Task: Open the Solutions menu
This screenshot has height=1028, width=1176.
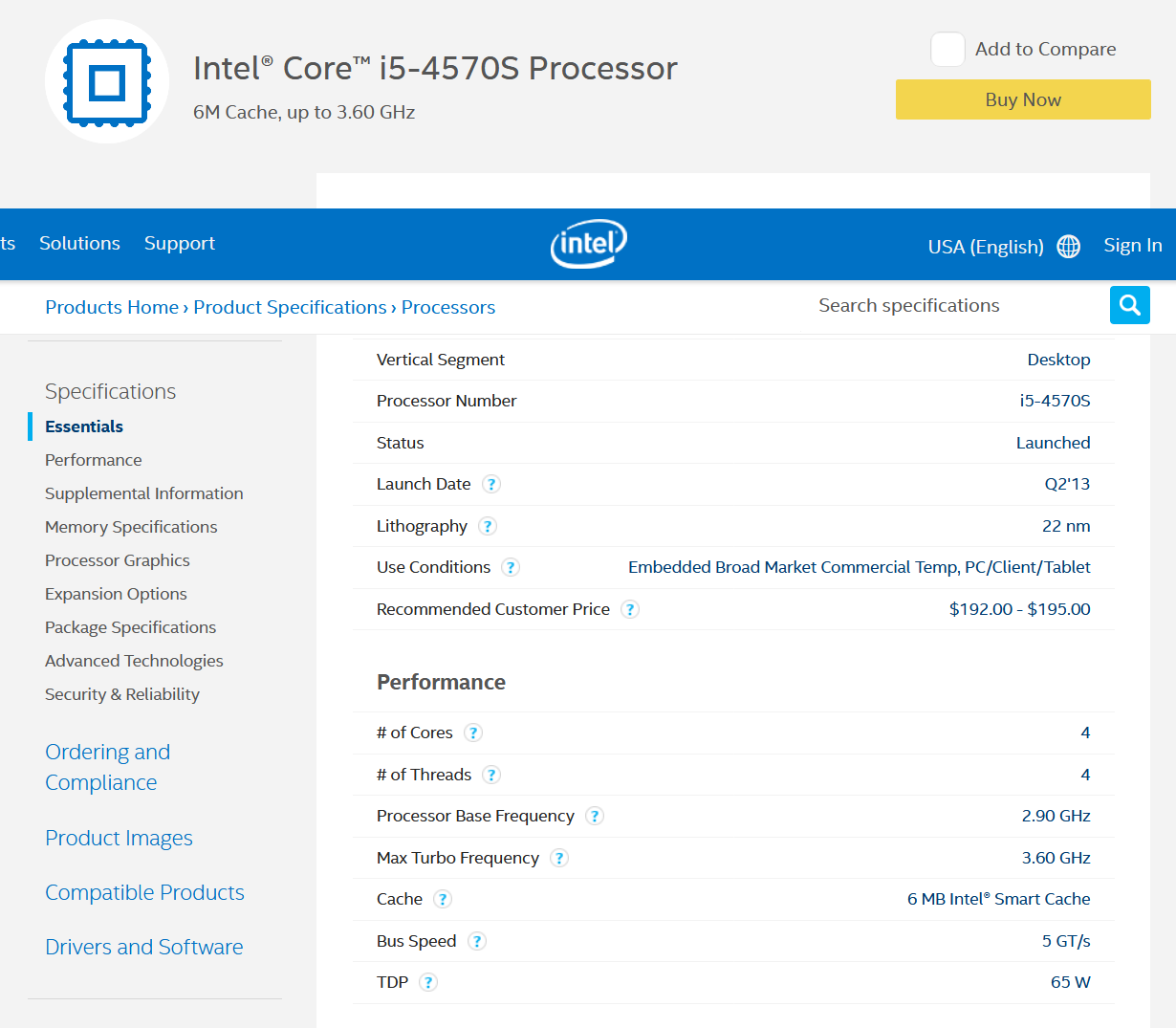Action: coord(79,243)
